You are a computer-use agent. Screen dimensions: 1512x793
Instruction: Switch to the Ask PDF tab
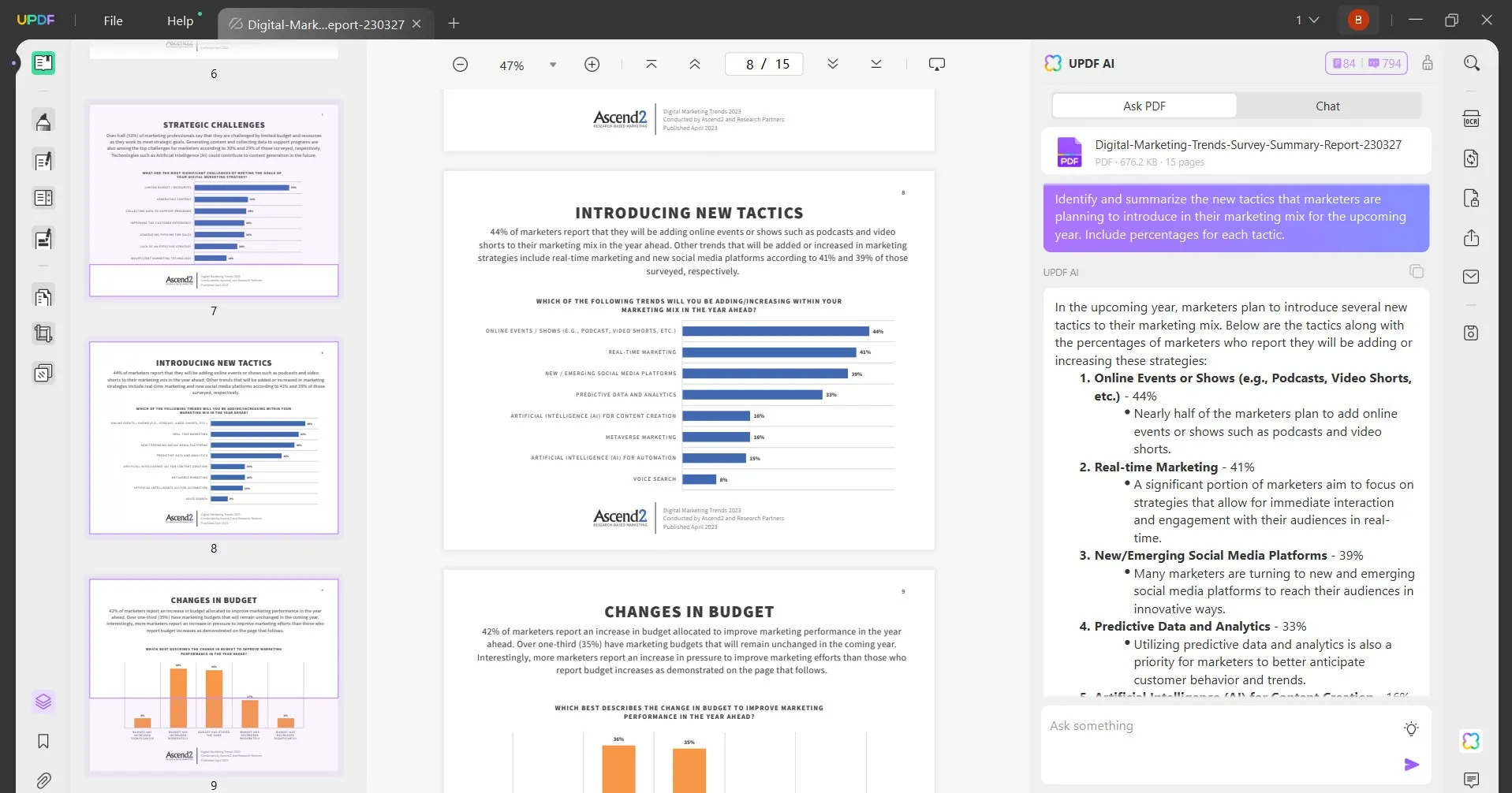coord(1144,106)
